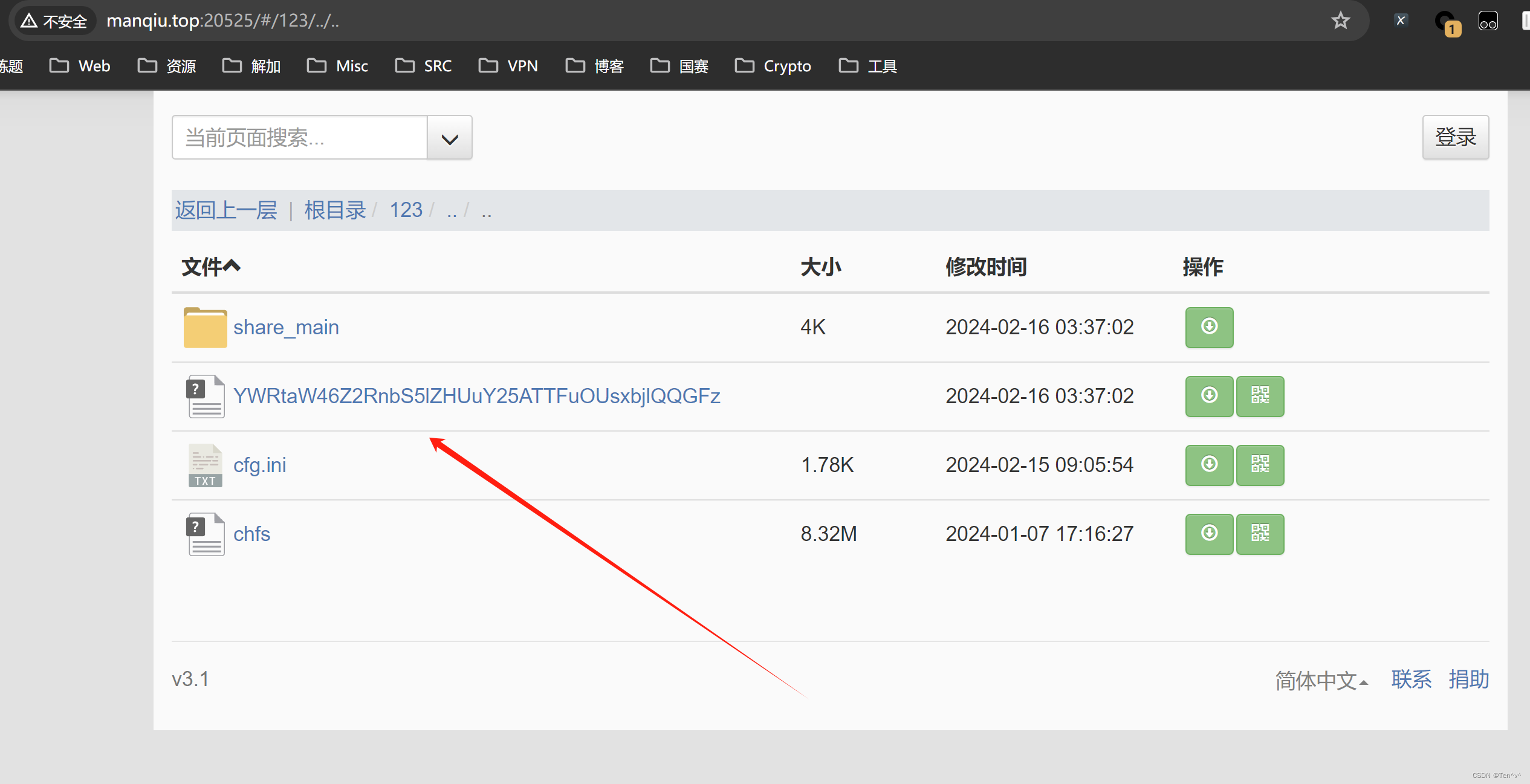The height and width of the screenshot is (784, 1530).
Task: Click the browser address bar URL
Action: pos(222,21)
